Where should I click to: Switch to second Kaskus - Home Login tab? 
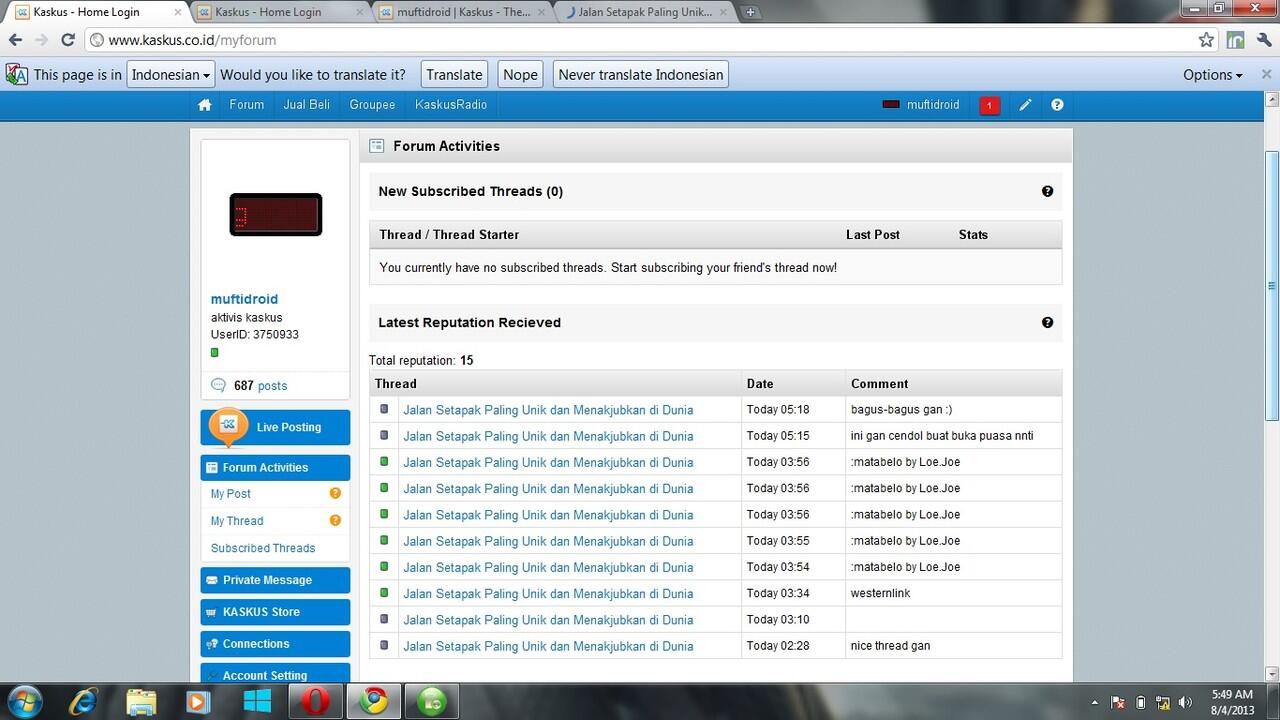pos(280,12)
